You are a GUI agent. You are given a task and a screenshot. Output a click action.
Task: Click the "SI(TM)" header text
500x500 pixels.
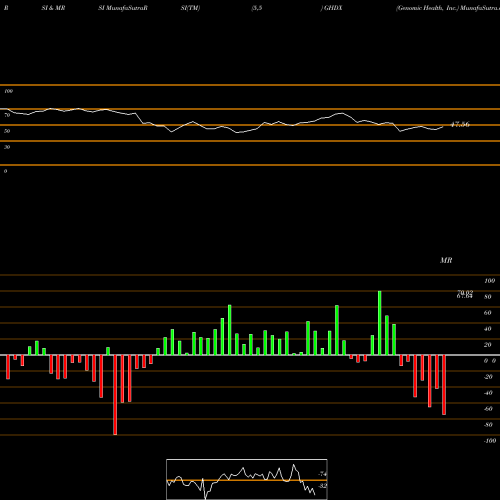[190, 8]
